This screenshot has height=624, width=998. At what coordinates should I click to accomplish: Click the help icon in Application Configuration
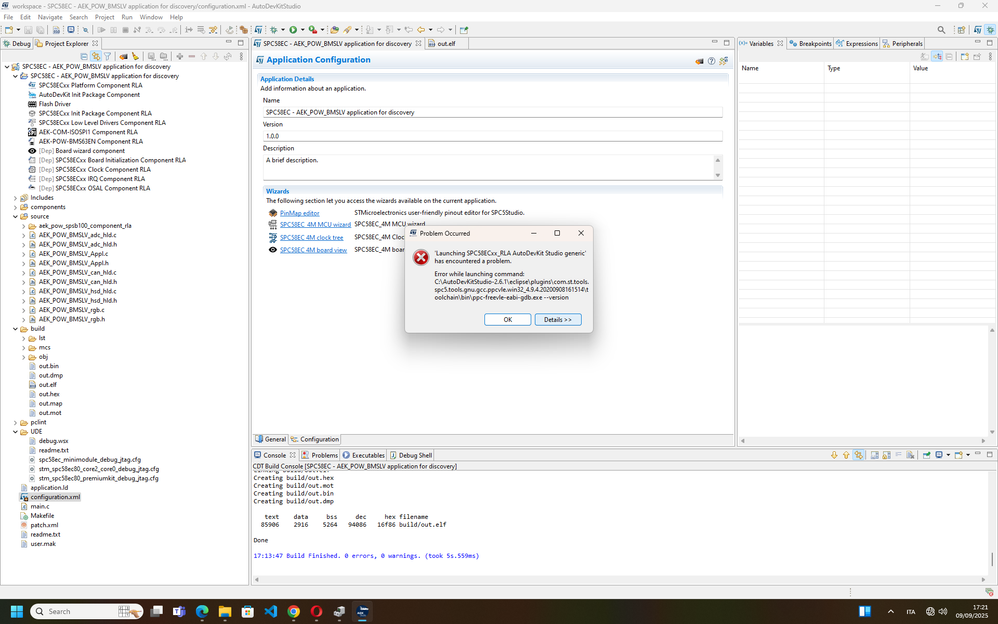[x=712, y=61]
